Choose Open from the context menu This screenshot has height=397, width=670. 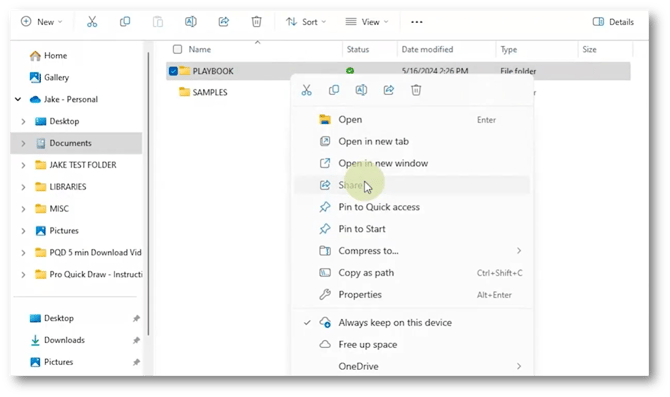(x=412, y=120)
